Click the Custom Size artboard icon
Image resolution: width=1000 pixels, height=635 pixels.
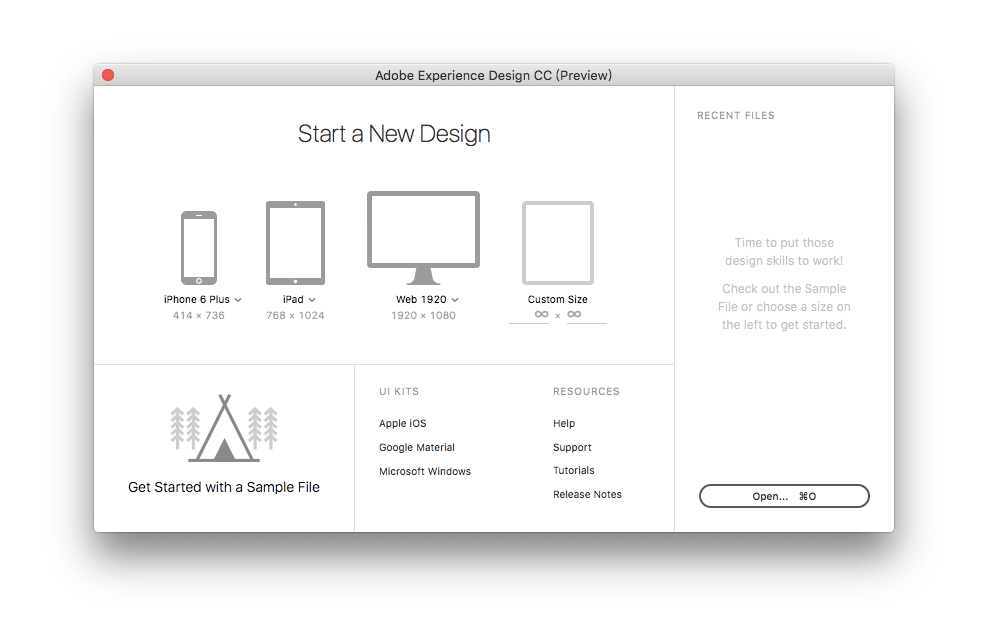[x=557, y=242]
